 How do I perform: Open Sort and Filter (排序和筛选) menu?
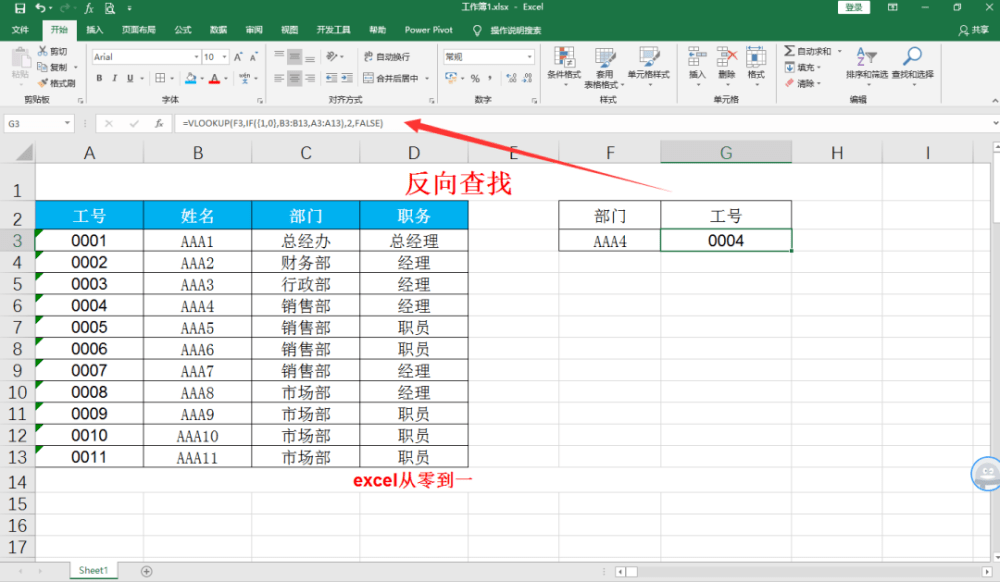(x=867, y=65)
